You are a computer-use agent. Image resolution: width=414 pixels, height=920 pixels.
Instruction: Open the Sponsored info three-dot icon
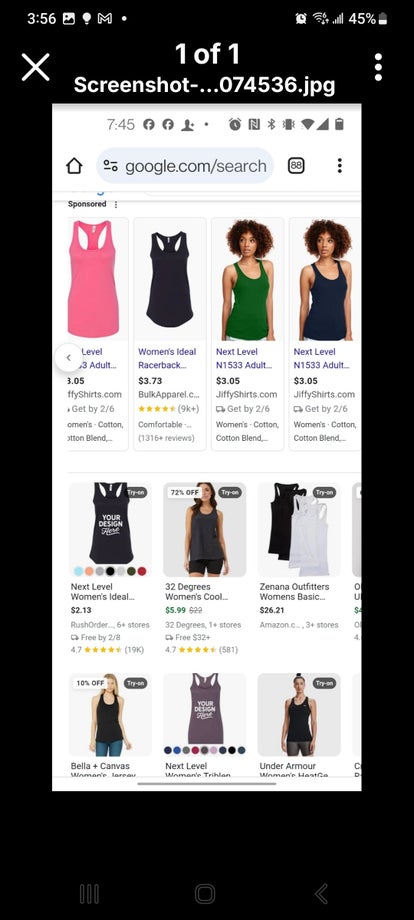[116, 204]
